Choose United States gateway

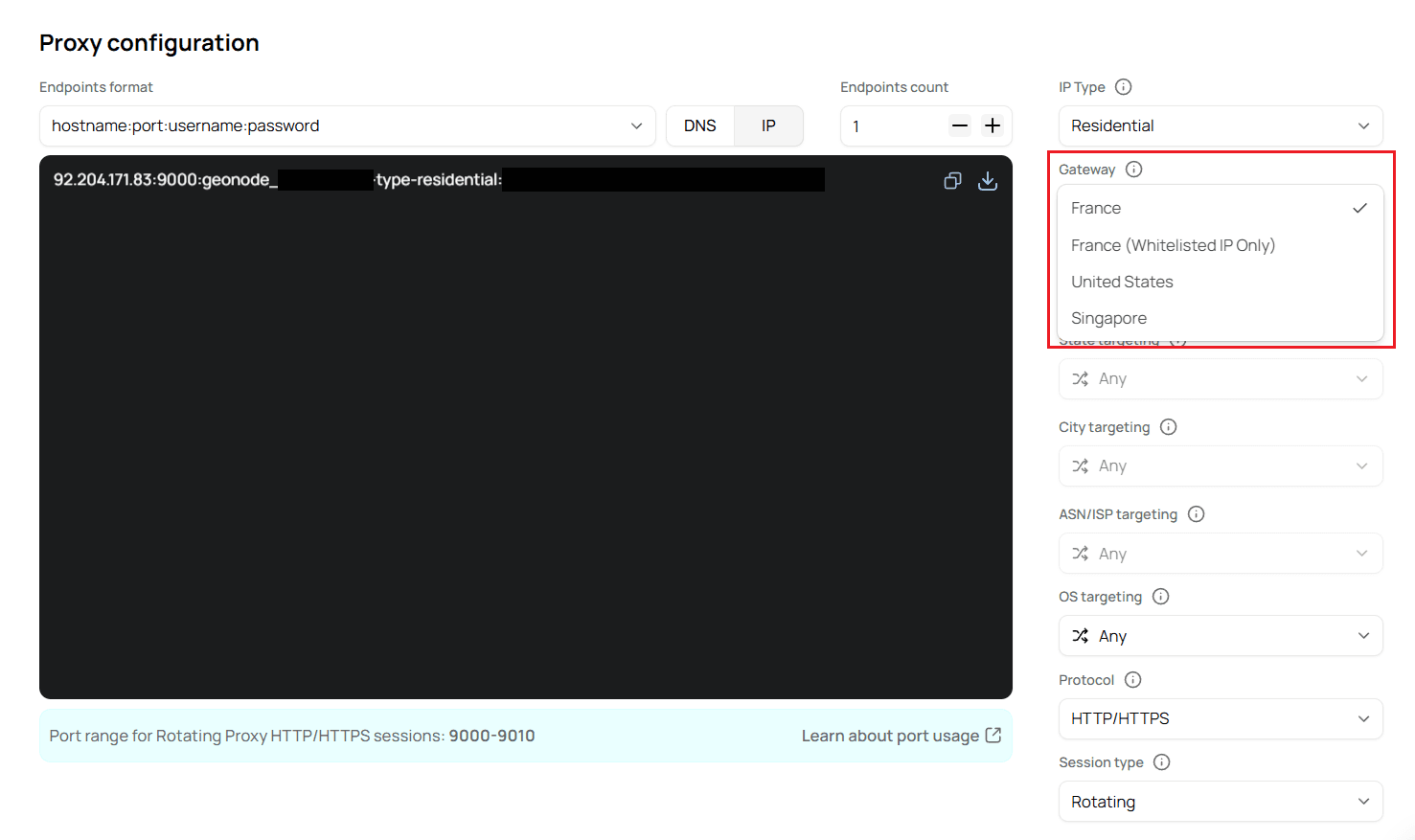(1221, 282)
